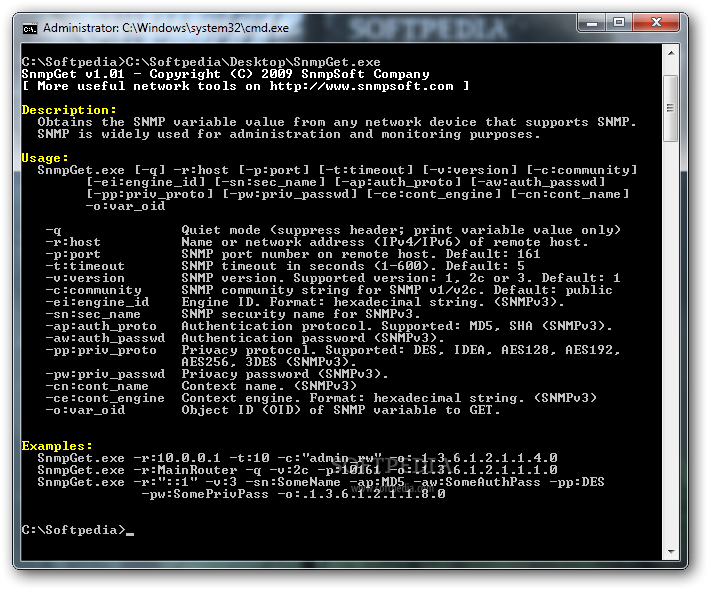Close the Administrator cmd.exe window
709x590 pixels.
click(656, 23)
